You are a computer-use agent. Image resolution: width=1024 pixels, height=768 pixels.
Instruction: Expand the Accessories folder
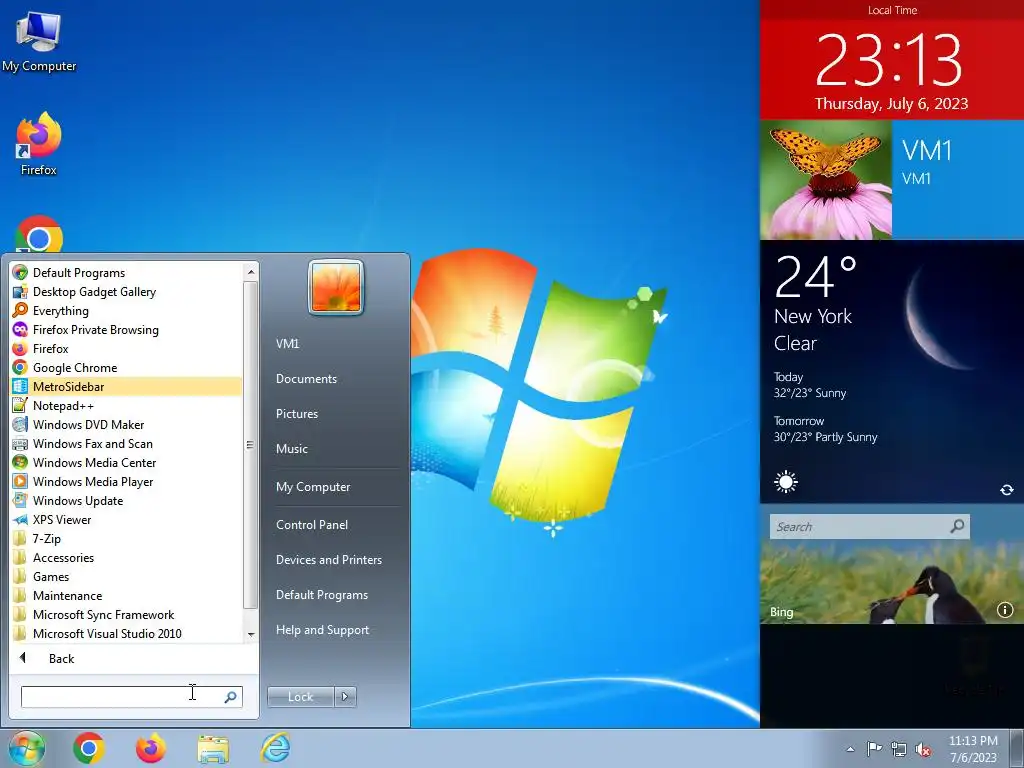126,556
